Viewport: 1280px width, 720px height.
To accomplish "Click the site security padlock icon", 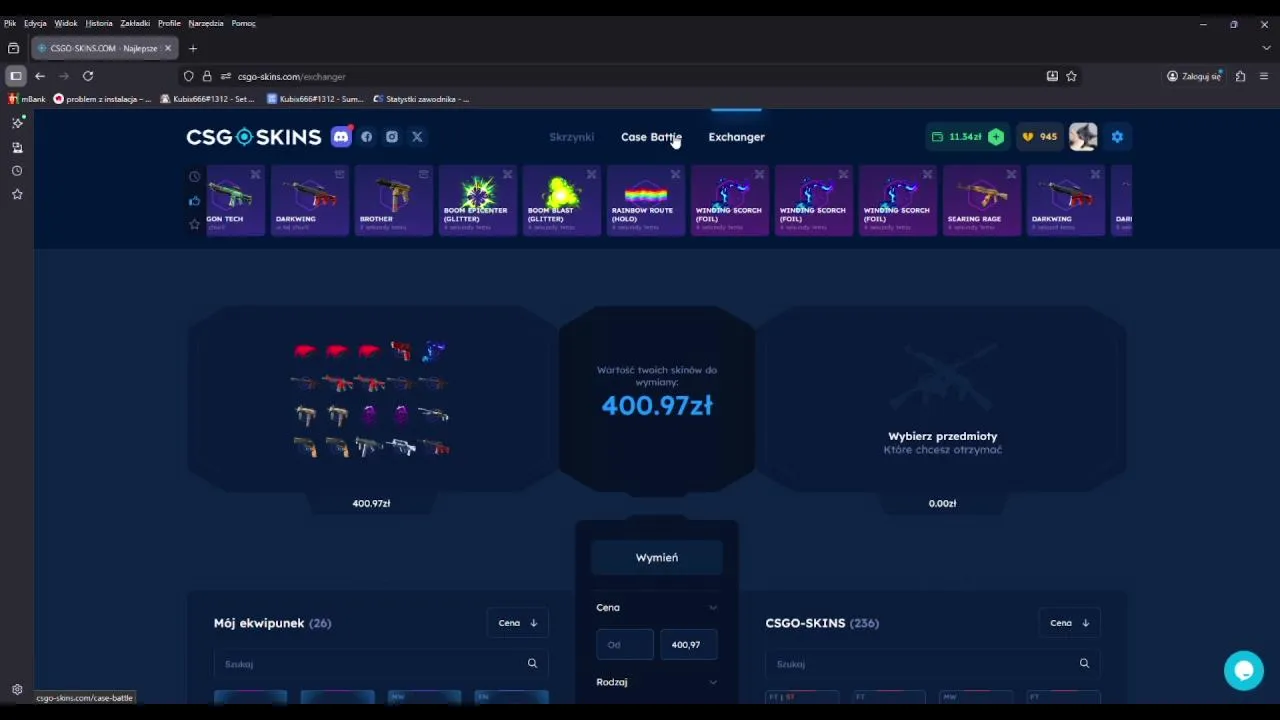I will 207,76.
